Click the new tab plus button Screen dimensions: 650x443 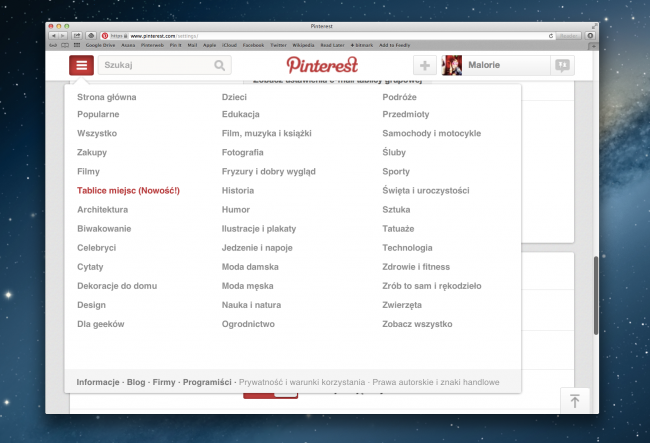pos(594,46)
